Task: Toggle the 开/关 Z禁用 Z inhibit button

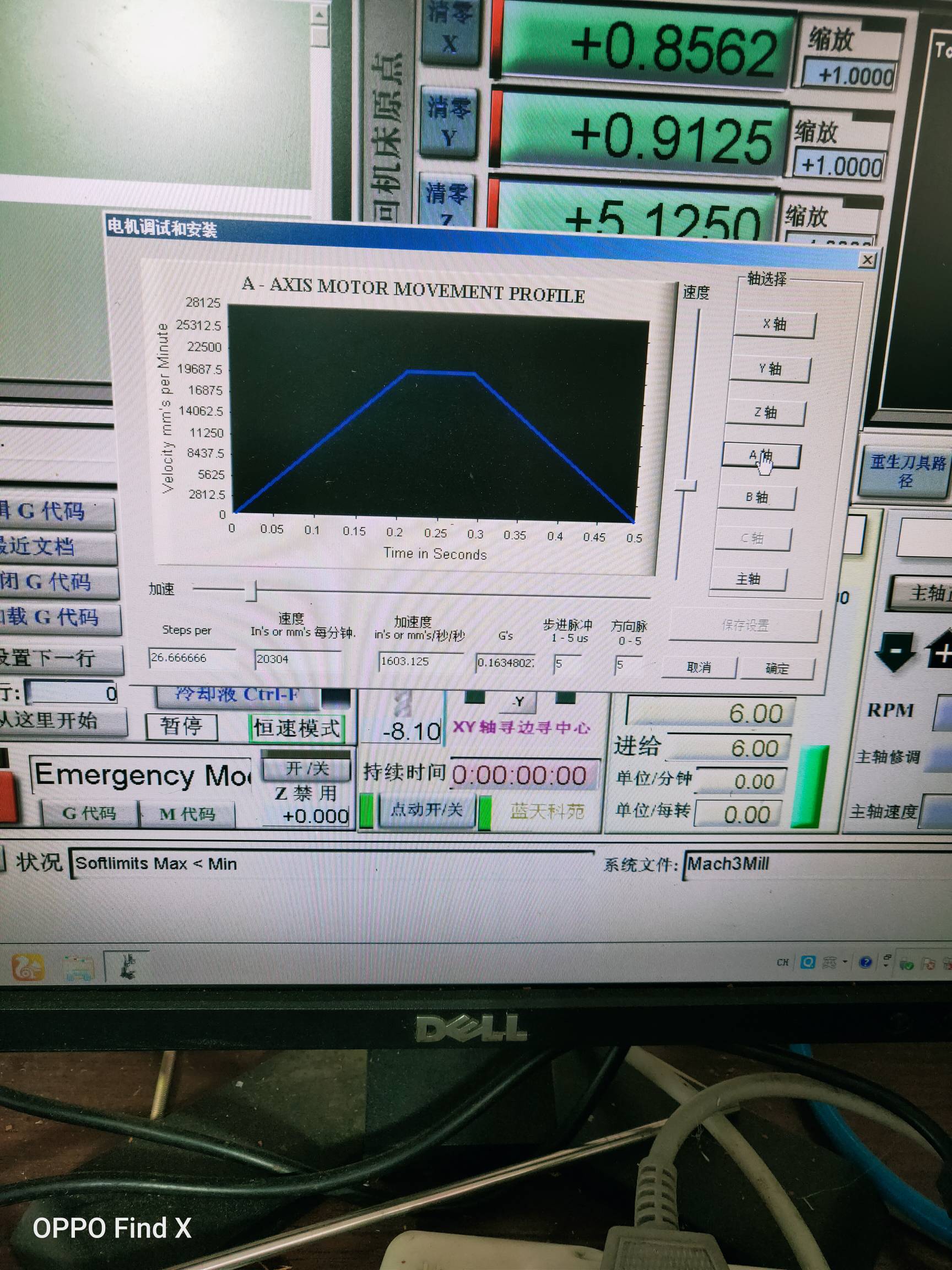Action: [306, 769]
